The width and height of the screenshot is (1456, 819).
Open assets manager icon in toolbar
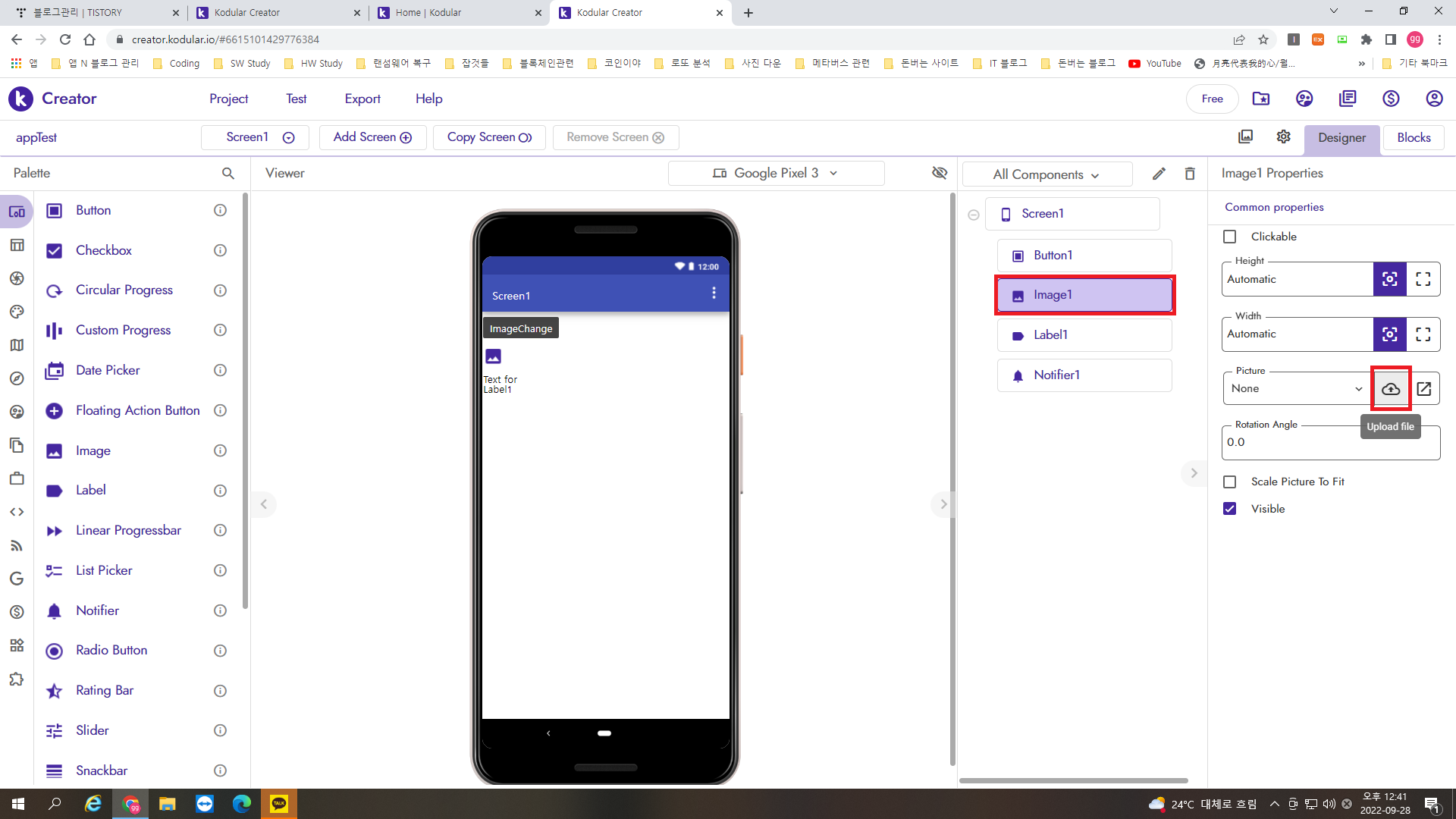pyautogui.click(x=1245, y=137)
